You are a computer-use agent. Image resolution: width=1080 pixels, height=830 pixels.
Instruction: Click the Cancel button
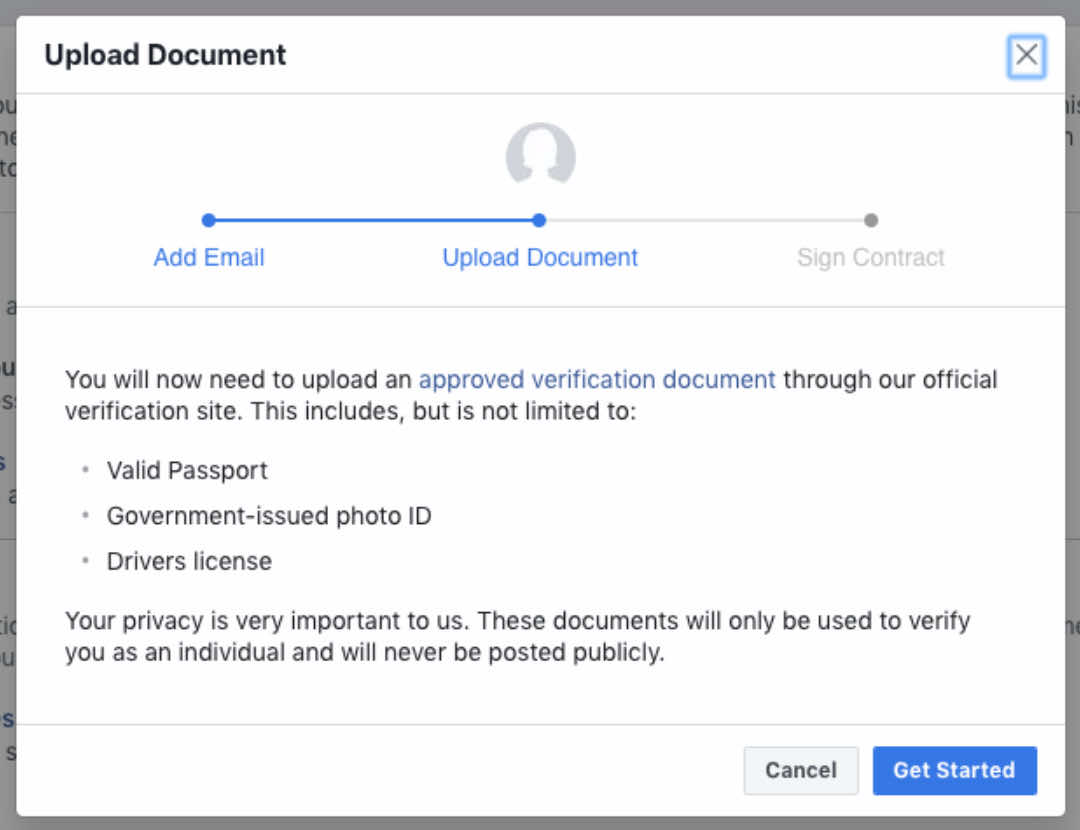tap(801, 770)
